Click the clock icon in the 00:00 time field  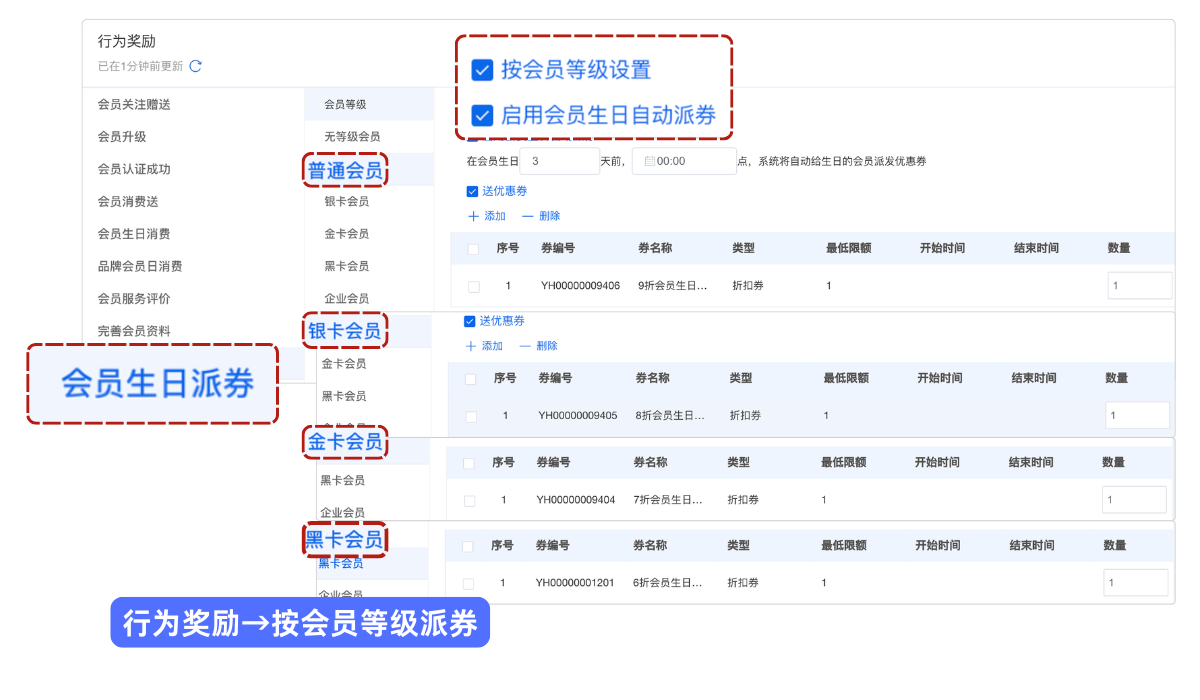649,161
